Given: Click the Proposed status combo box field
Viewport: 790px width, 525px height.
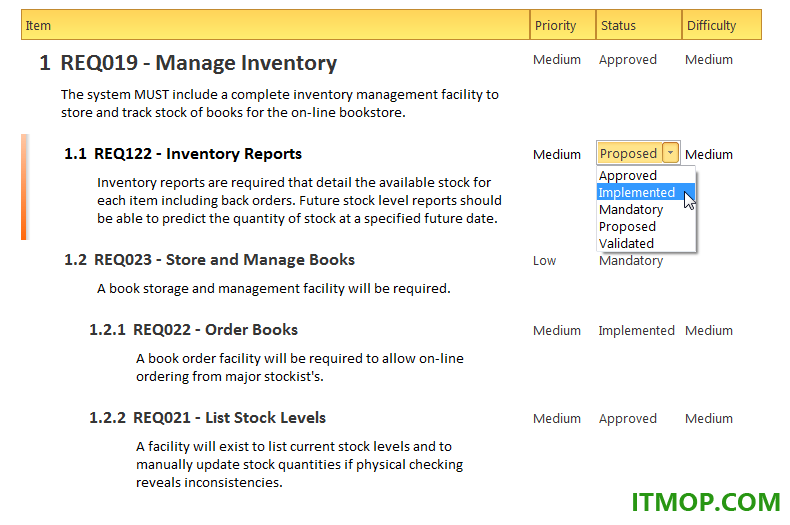Looking at the screenshot, I should [638, 153].
